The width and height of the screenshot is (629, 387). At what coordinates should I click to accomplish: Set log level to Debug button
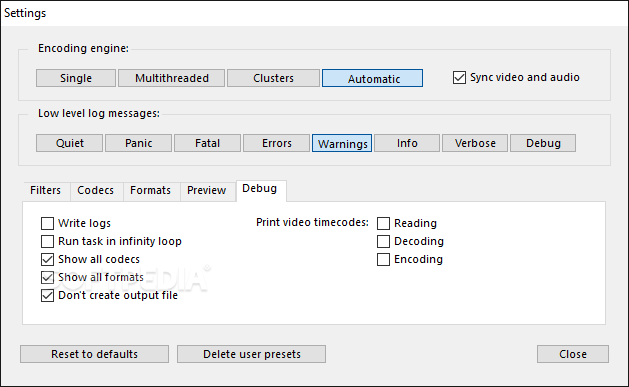coord(543,143)
